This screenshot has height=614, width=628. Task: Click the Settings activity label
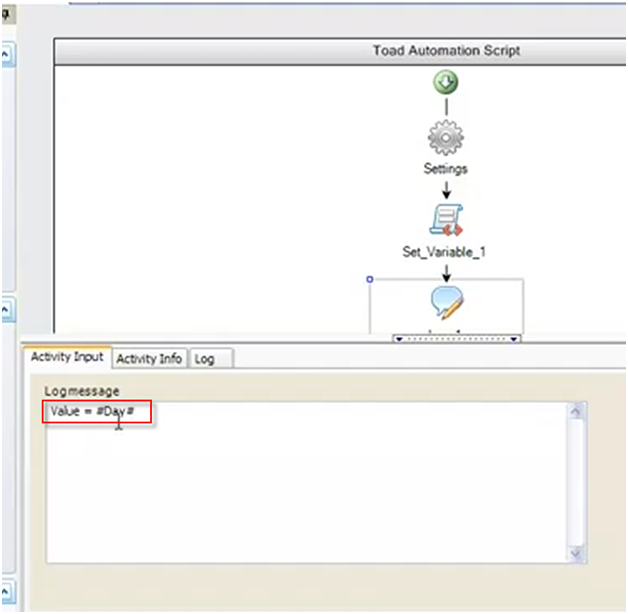click(x=446, y=169)
